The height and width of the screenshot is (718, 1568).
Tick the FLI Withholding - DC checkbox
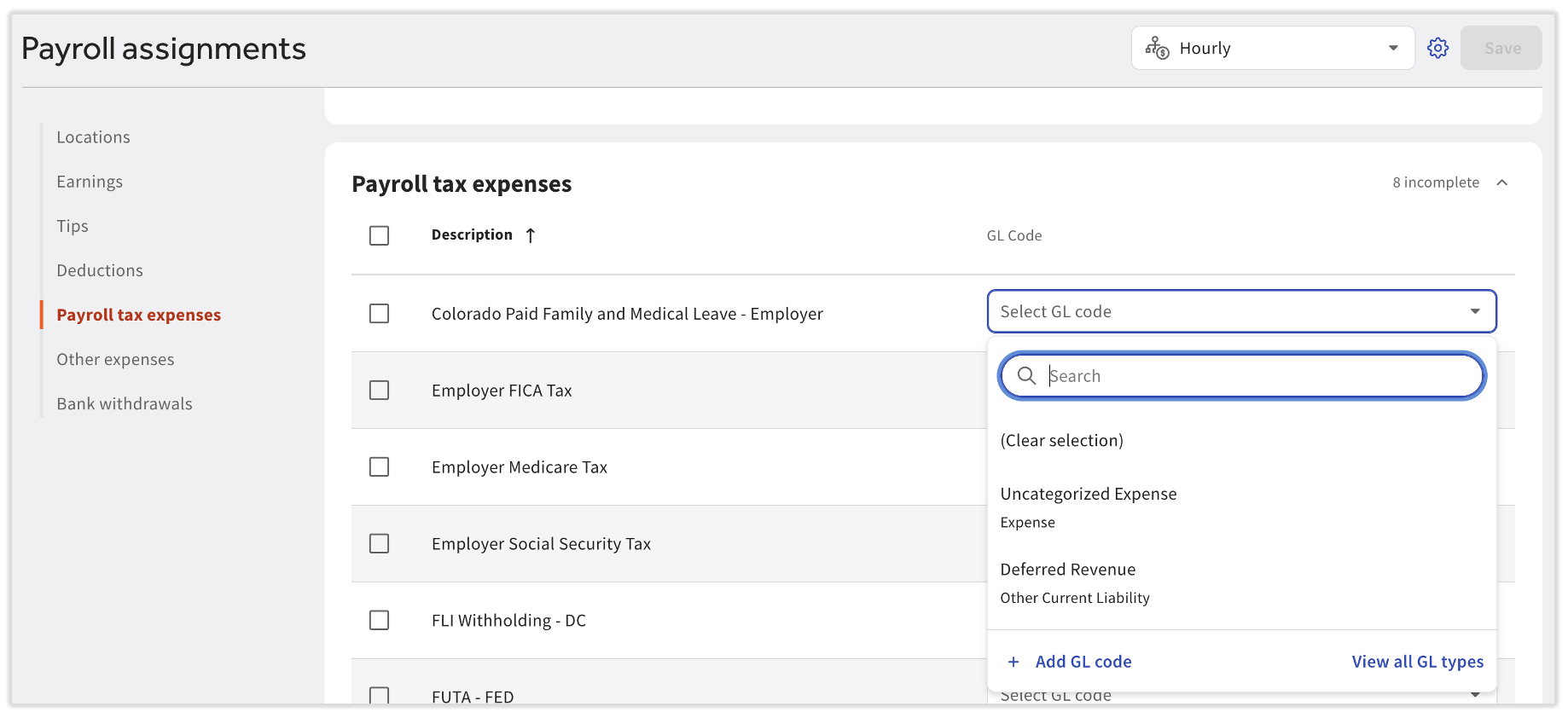379,621
